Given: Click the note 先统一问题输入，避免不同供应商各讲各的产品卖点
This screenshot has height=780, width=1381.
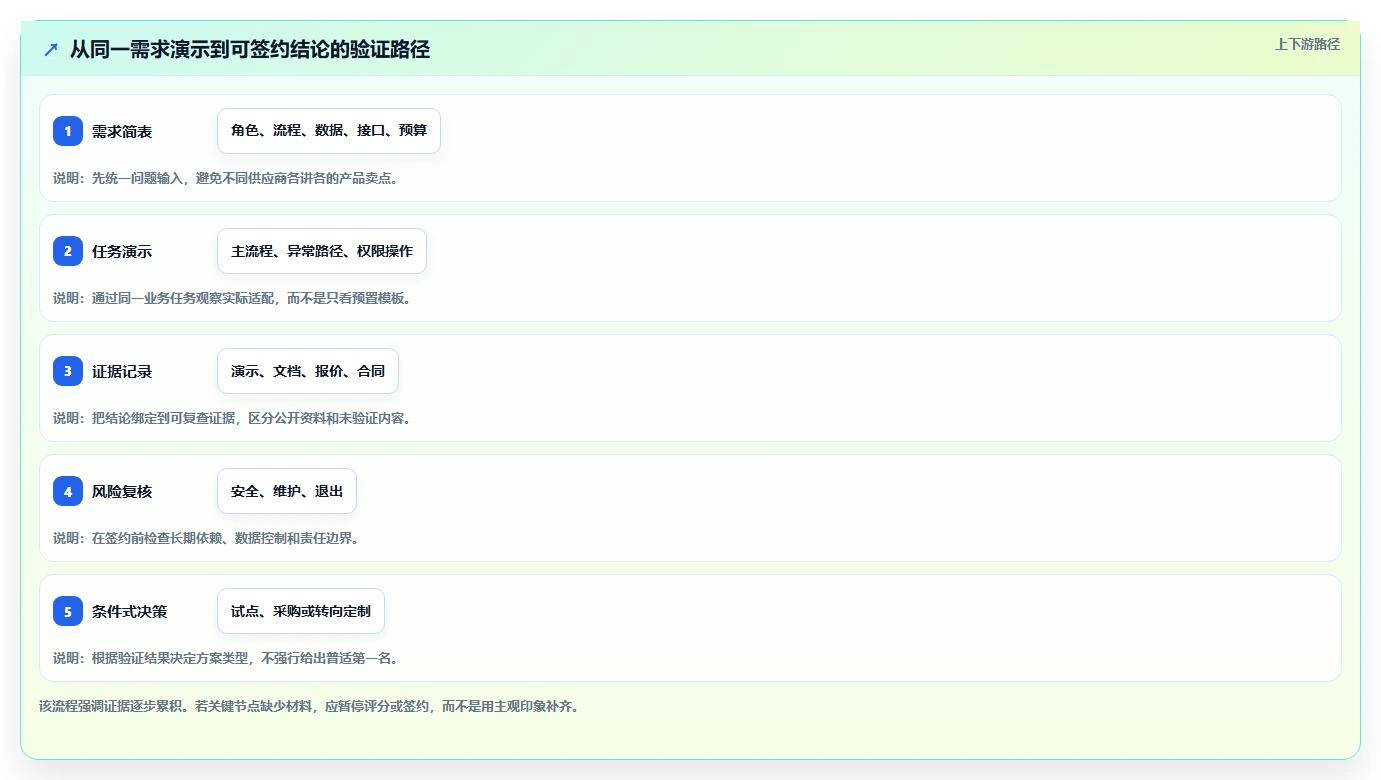Looking at the screenshot, I should (x=245, y=178).
